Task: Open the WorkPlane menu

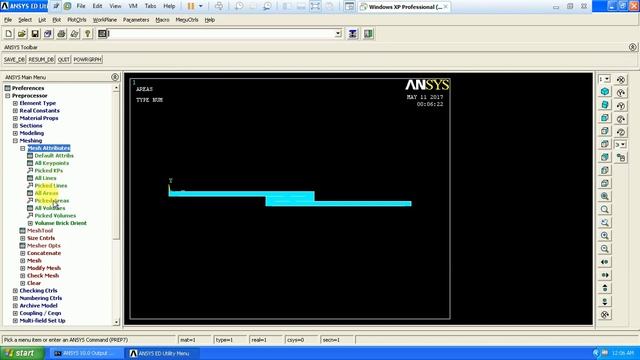Action: coord(105,20)
